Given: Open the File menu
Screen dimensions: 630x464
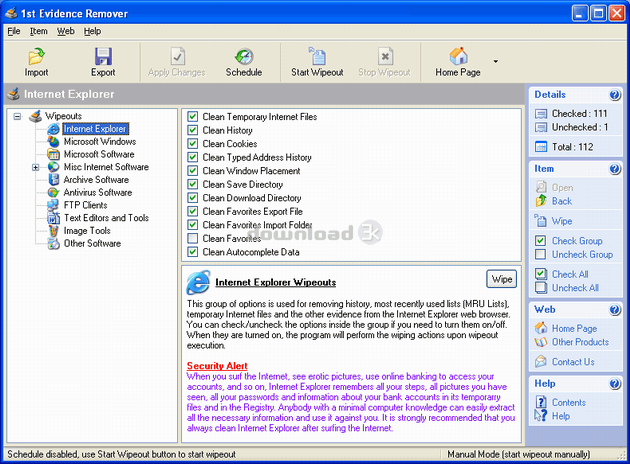Looking at the screenshot, I should click(13, 31).
